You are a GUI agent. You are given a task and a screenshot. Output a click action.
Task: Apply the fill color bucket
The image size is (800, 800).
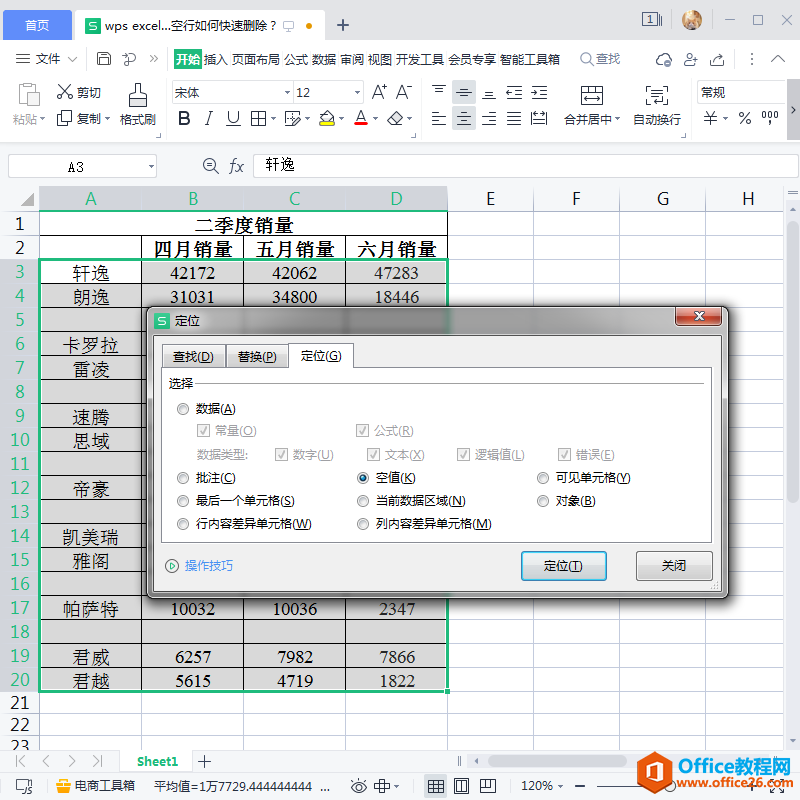pos(327,118)
